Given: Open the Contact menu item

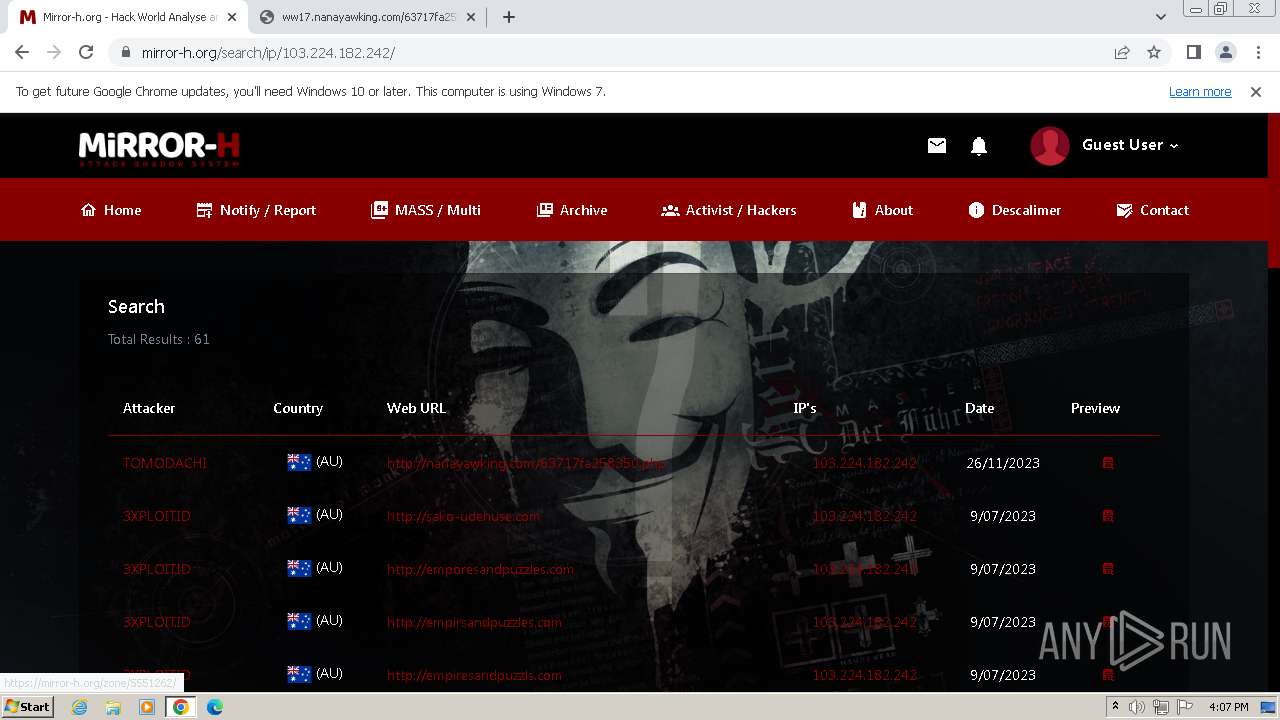Looking at the screenshot, I should click(x=1152, y=210).
